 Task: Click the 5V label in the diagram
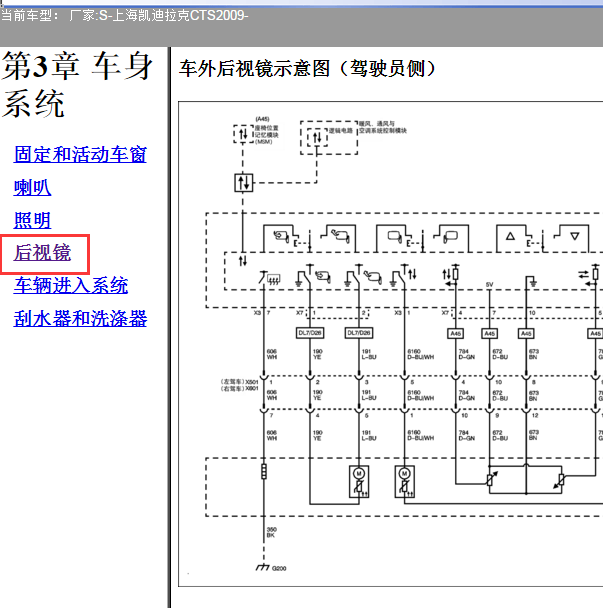(489, 285)
